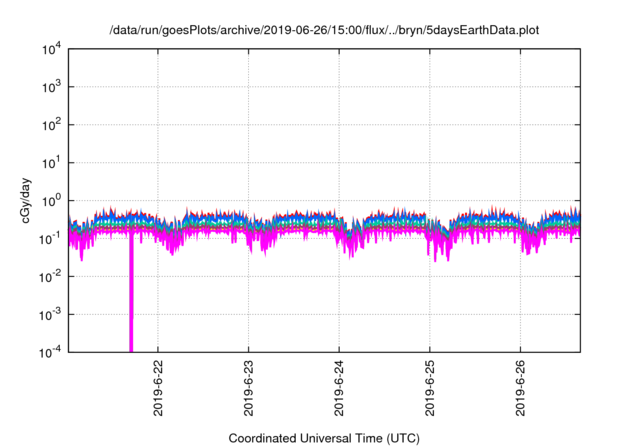Click the 10^4 y-axis tick label
This screenshot has height=448, width=640.
pos(51,49)
